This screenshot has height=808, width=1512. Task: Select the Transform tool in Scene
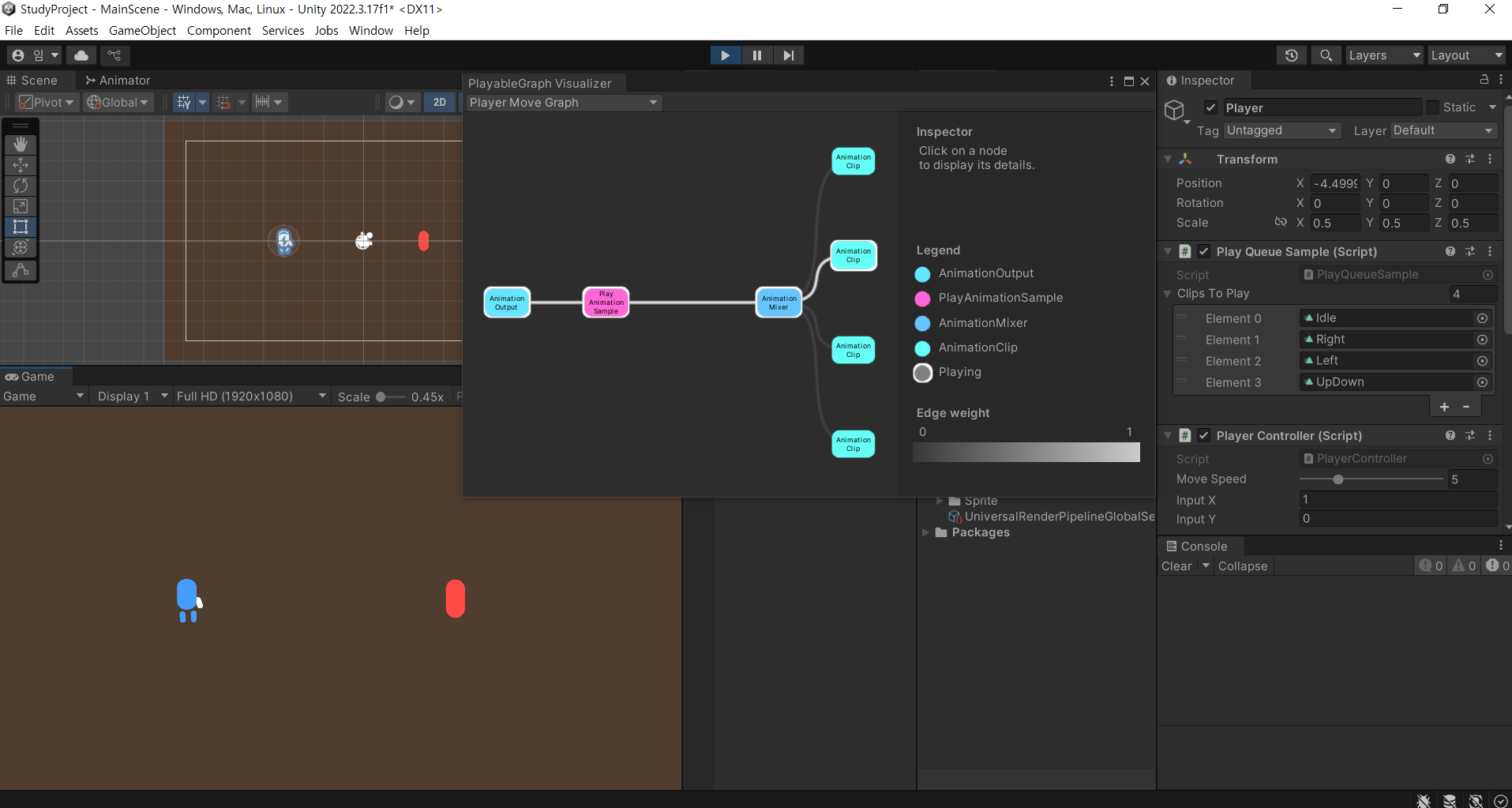pos(21,247)
